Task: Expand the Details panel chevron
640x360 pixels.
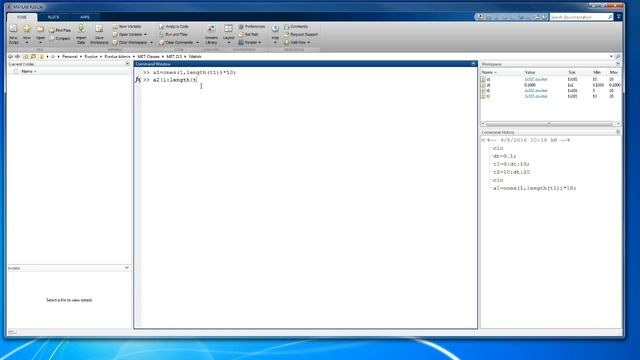Action: (x=127, y=268)
